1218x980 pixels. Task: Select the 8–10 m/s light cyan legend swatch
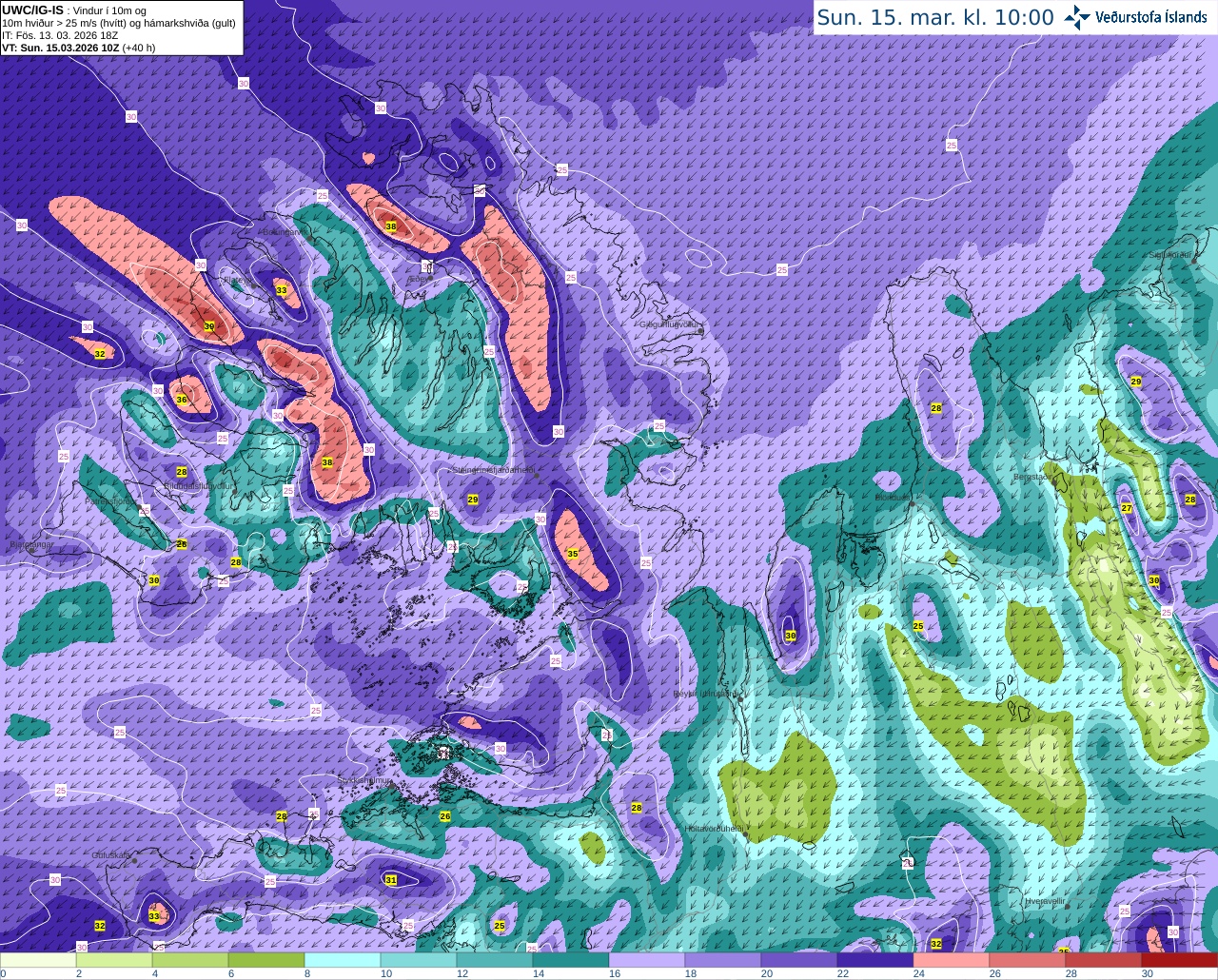click(x=343, y=960)
